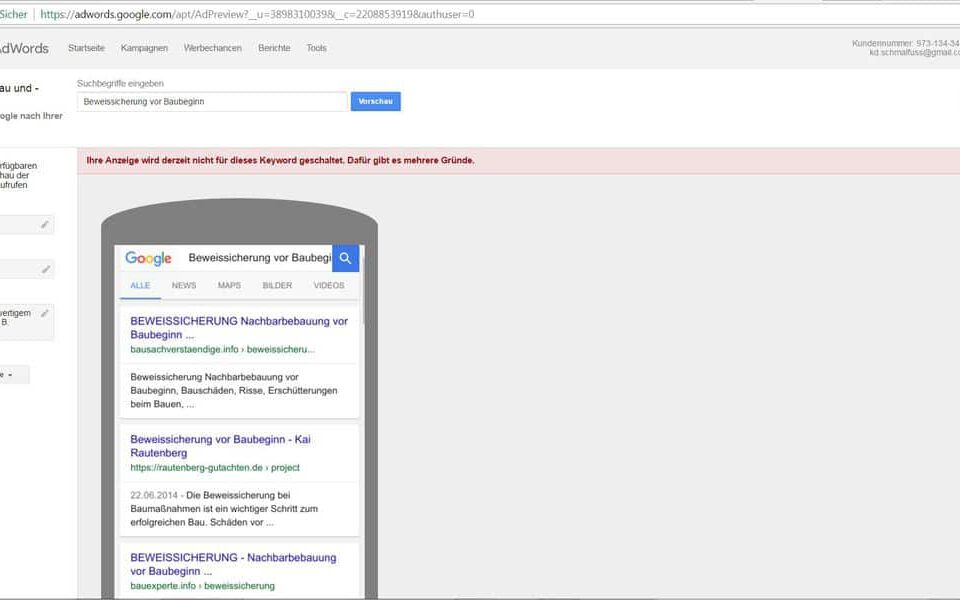Click the rautenberg-gutachten.de URL link
The width and height of the screenshot is (960, 600).
click(x=215, y=467)
